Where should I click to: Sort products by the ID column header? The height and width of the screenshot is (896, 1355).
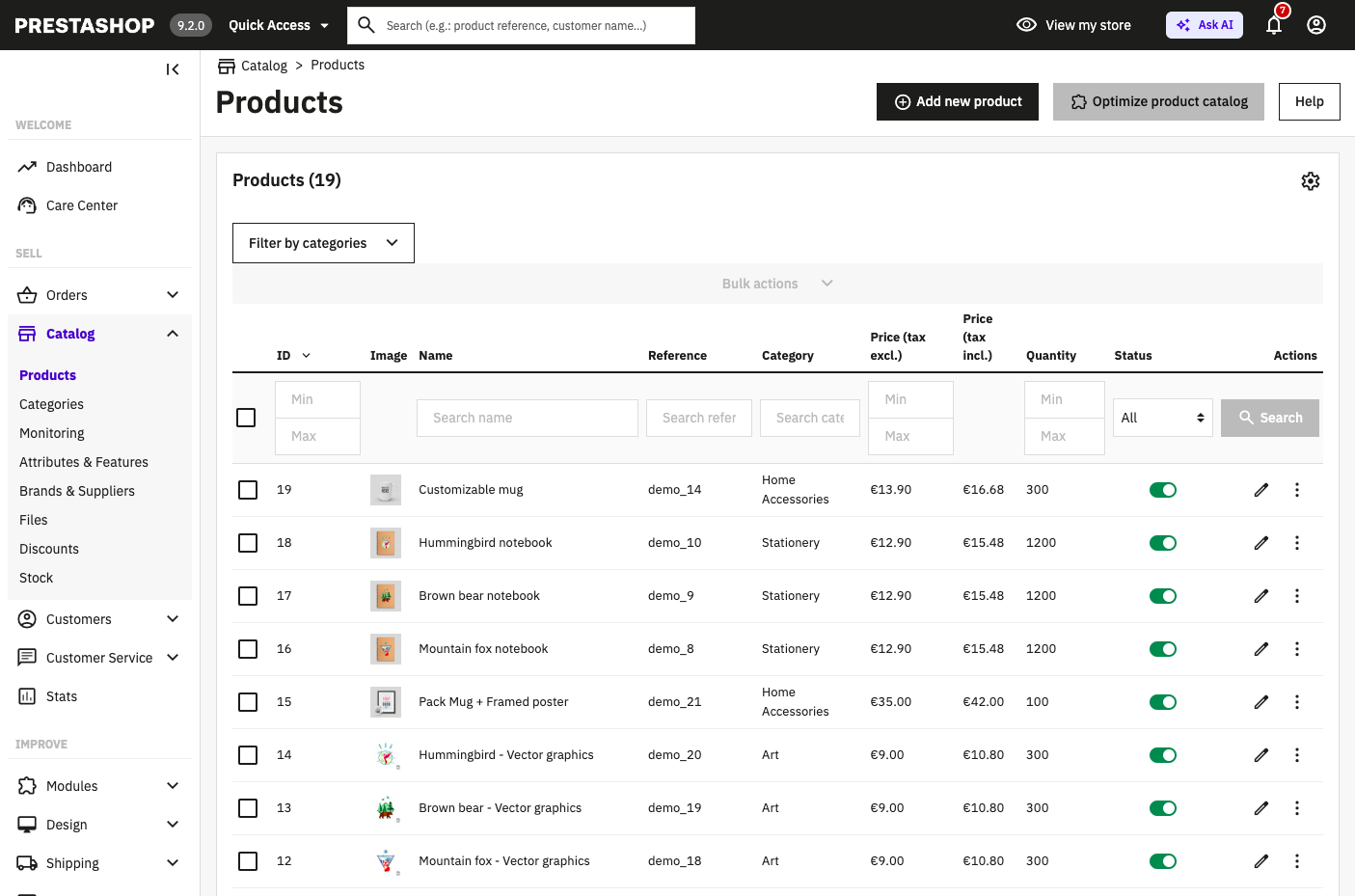click(x=293, y=356)
